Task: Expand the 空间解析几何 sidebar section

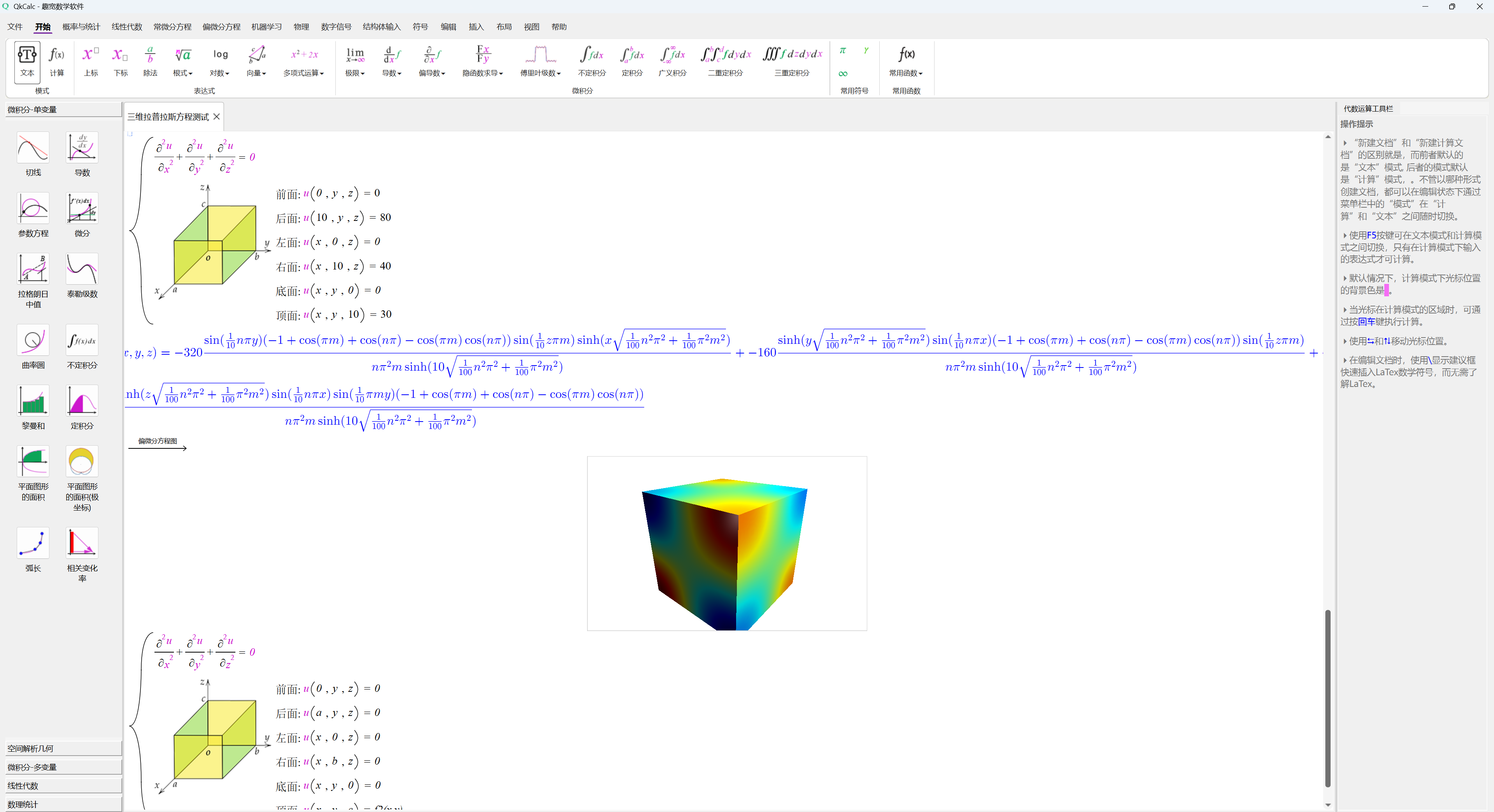Action: click(x=63, y=748)
